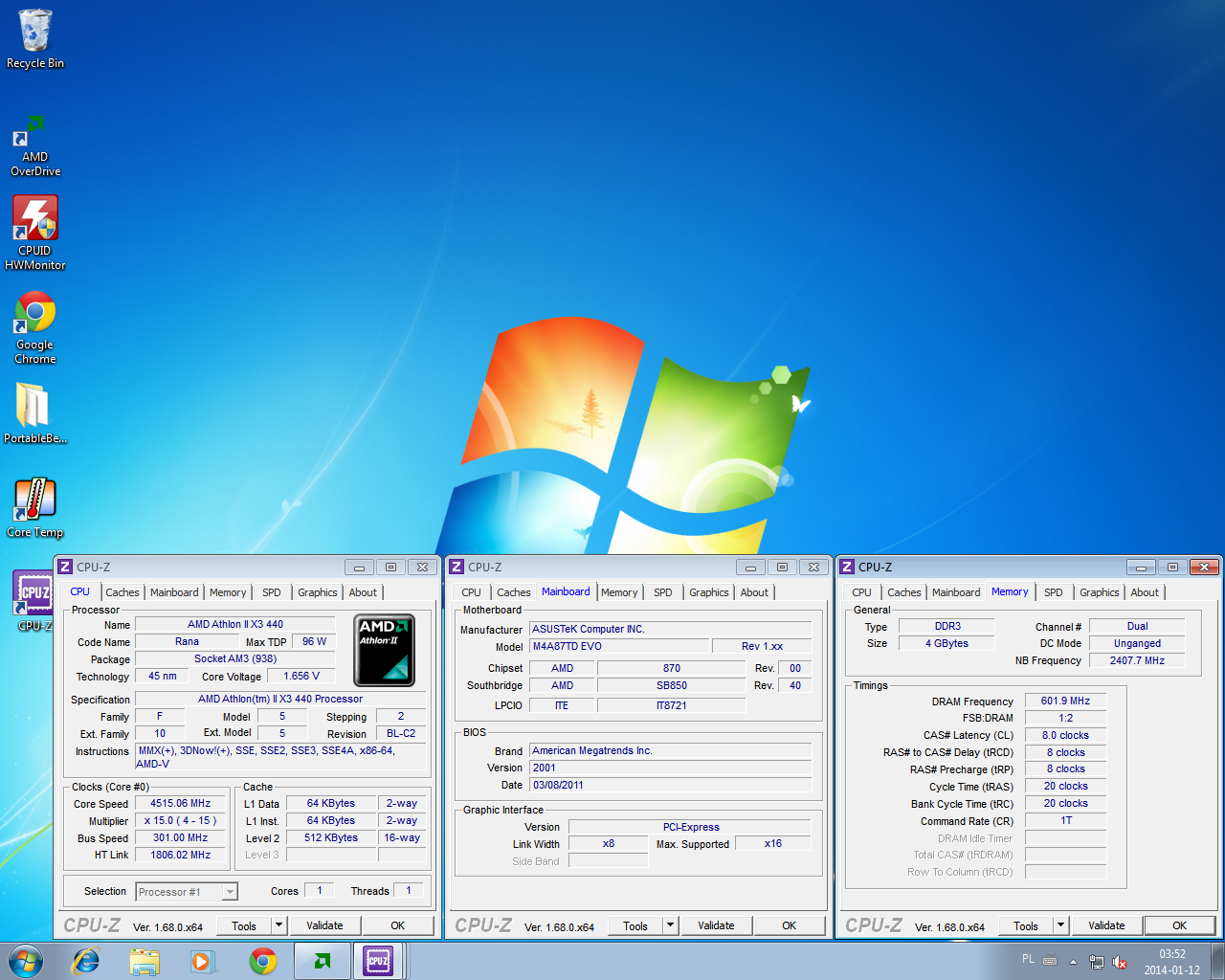The width and height of the screenshot is (1225, 980).
Task: Open Memory tab in middle CPU-Z window
Action: [619, 592]
